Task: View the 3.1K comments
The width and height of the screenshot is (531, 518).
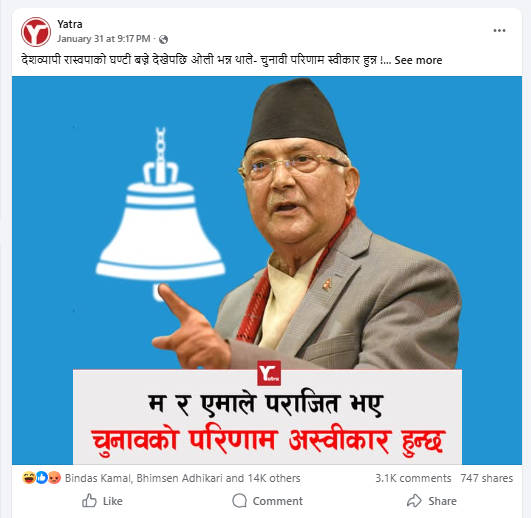Action: coord(413,478)
